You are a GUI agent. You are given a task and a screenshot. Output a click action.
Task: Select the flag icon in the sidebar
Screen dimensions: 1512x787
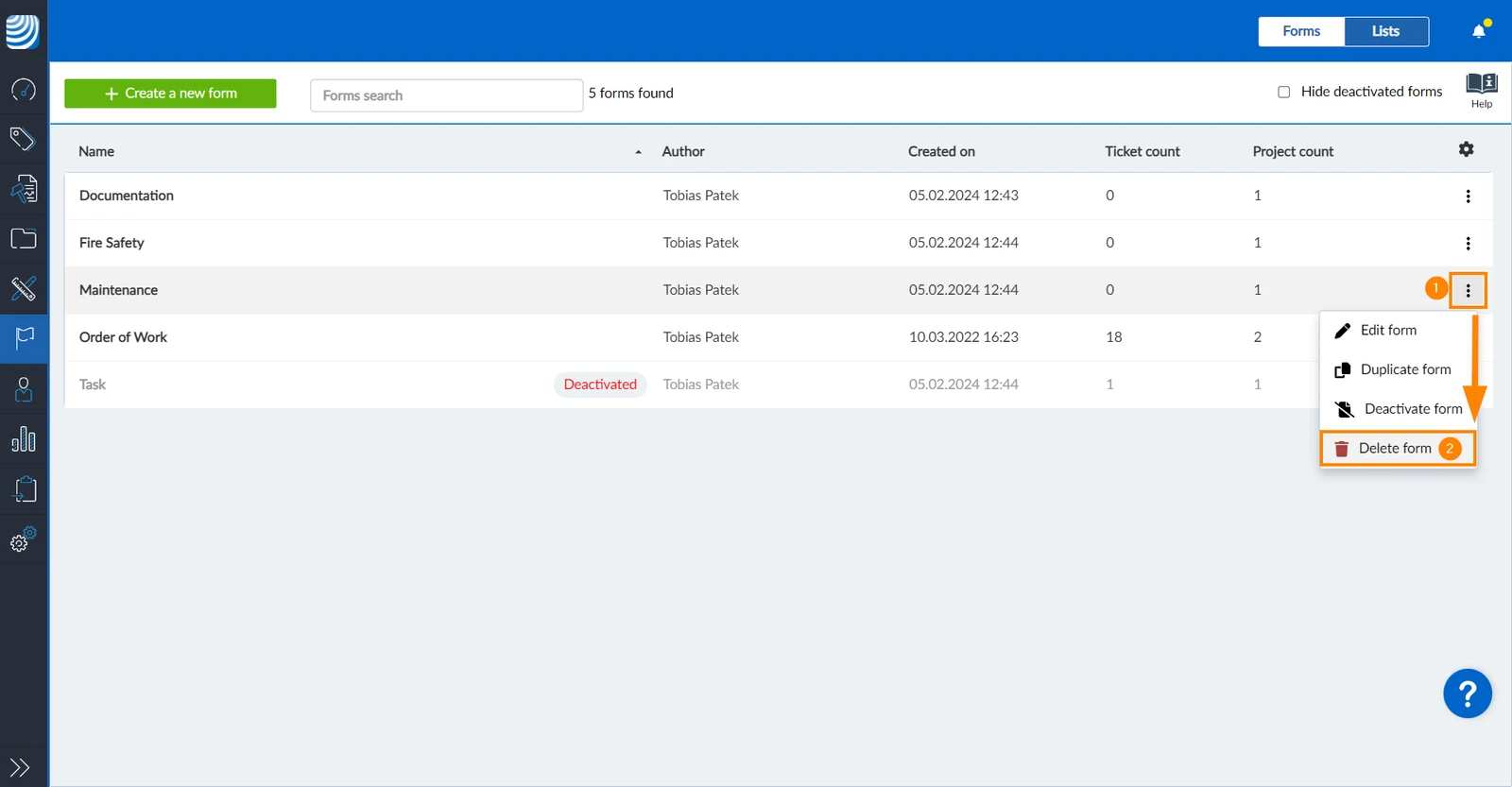click(x=24, y=338)
